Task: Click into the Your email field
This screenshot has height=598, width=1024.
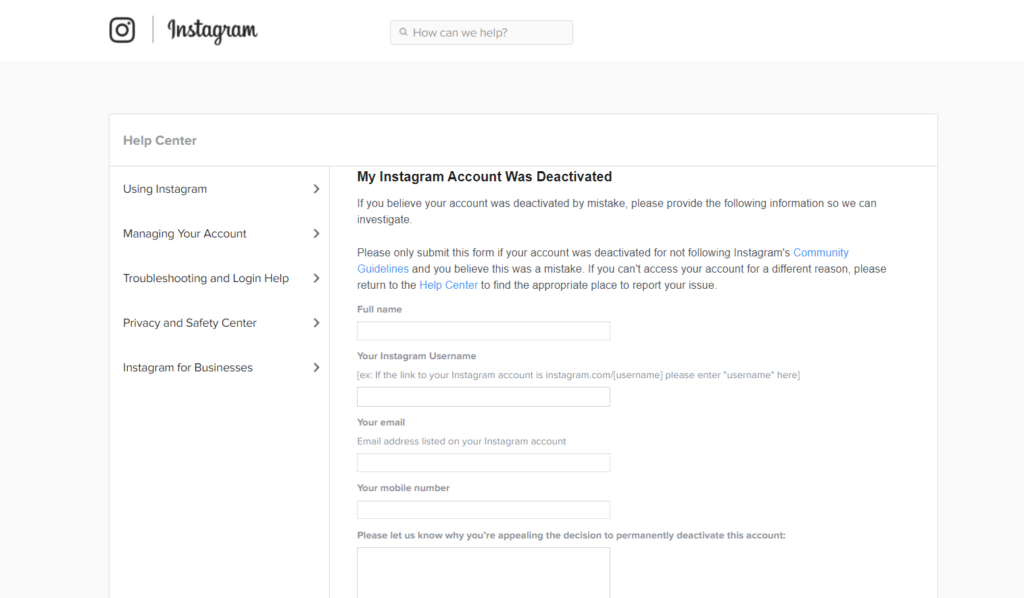Action: 483,463
